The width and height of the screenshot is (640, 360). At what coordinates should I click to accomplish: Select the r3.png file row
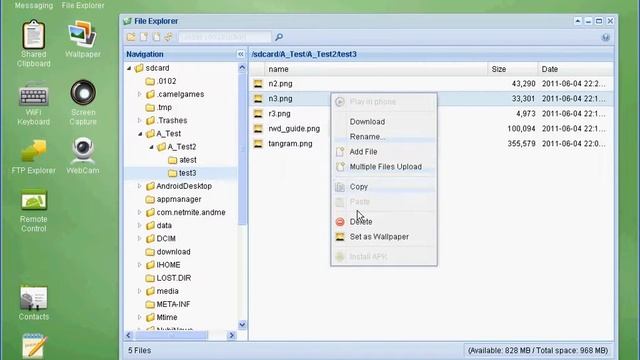coord(431,113)
